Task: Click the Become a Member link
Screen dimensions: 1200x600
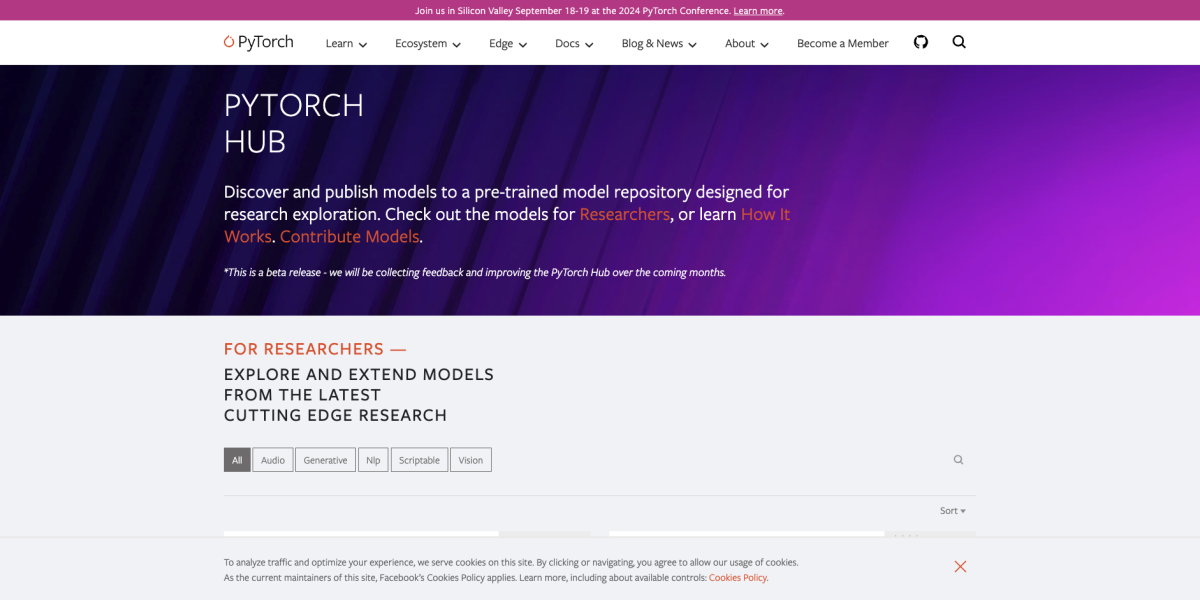Action: click(x=842, y=43)
